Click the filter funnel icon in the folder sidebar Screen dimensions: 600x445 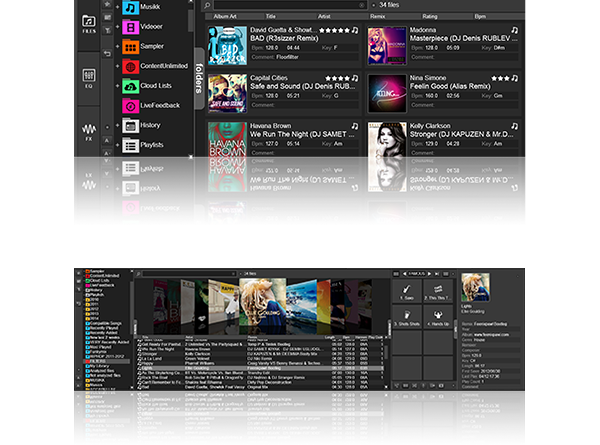[108, 30]
